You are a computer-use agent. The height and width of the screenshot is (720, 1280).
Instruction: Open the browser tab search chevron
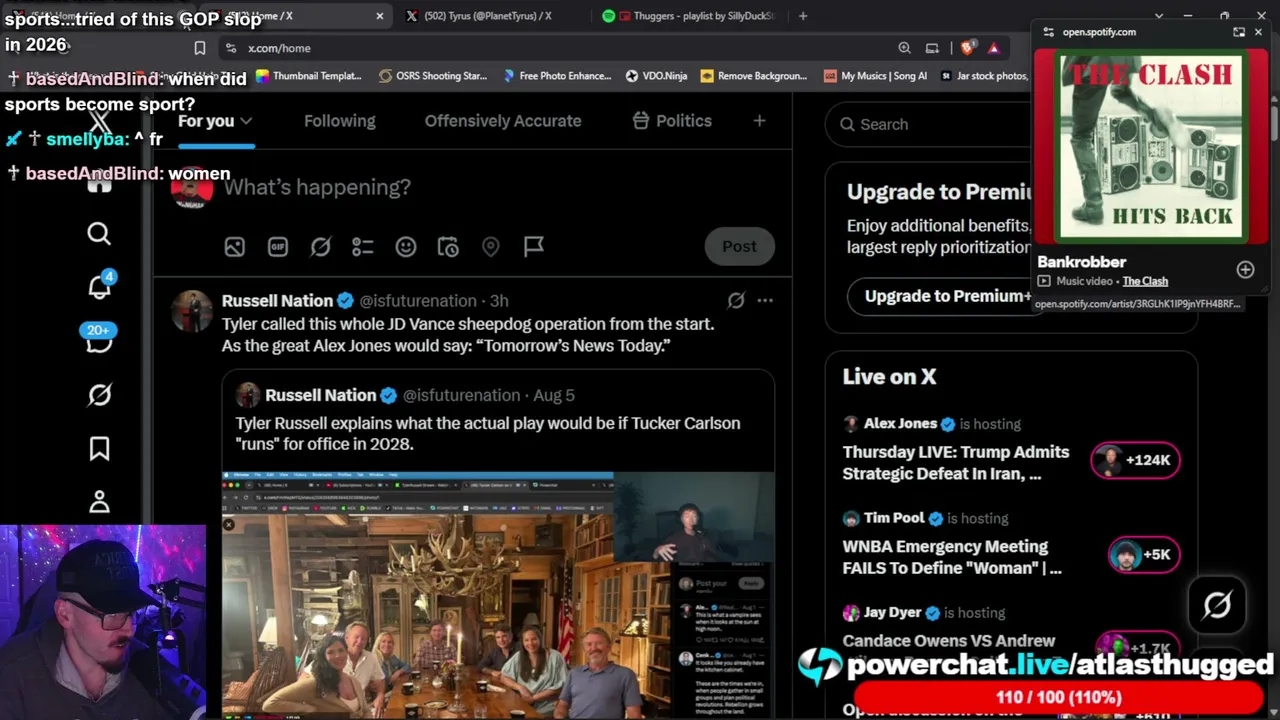tap(1159, 16)
